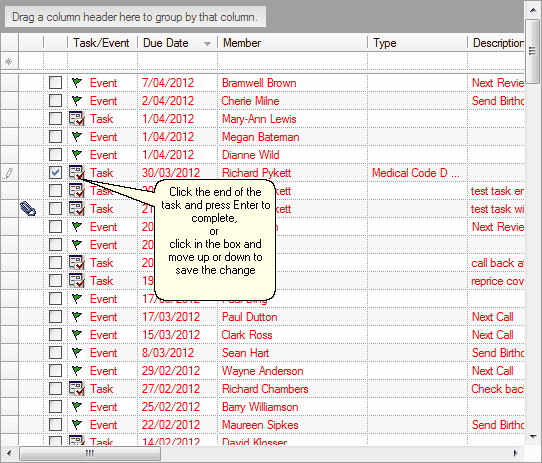Sort by the Member column header
542x463 pixels.
coord(292,43)
